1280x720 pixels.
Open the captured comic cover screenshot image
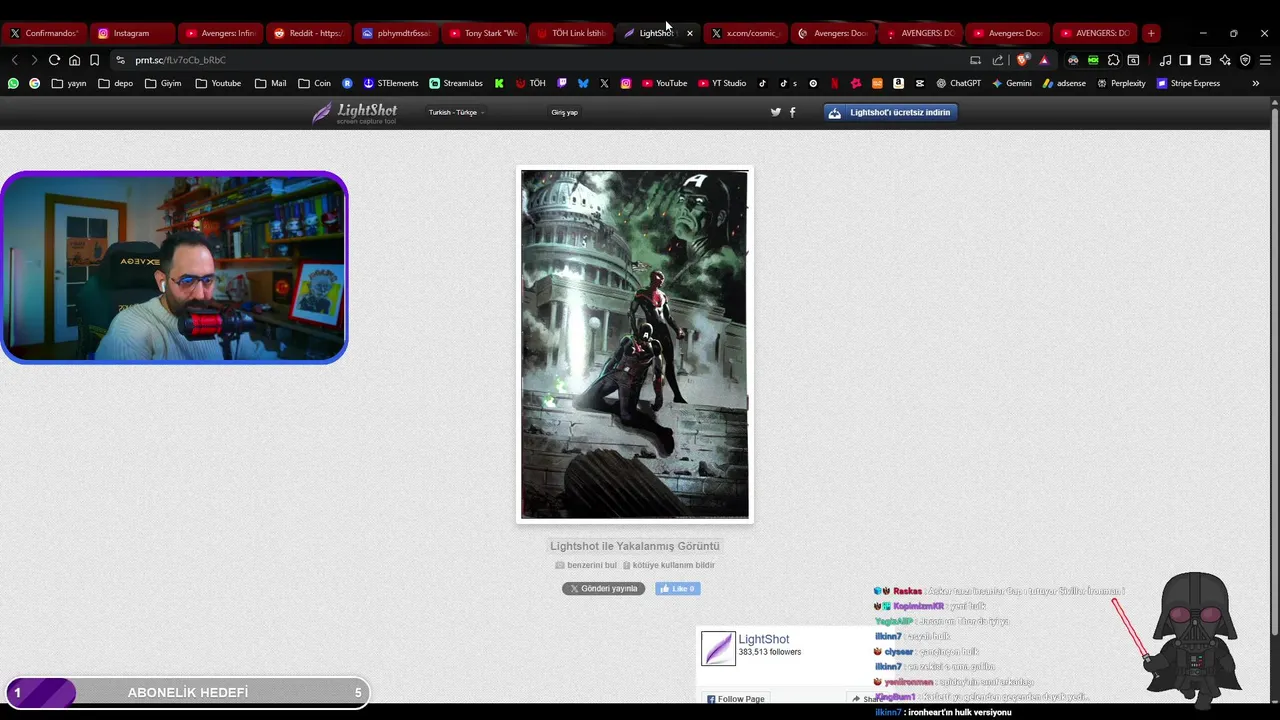[635, 344]
